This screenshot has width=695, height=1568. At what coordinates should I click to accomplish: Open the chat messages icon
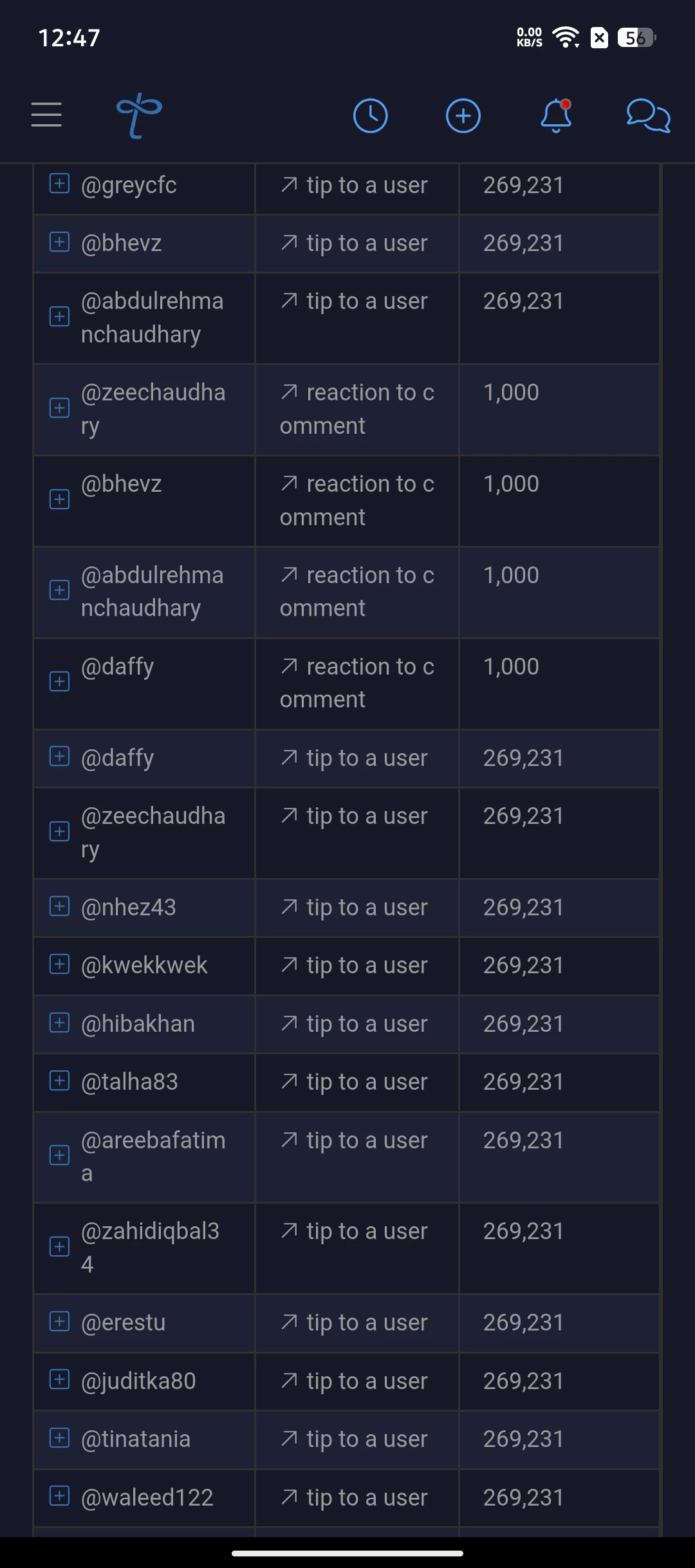pyautogui.click(x=648, y=116)
